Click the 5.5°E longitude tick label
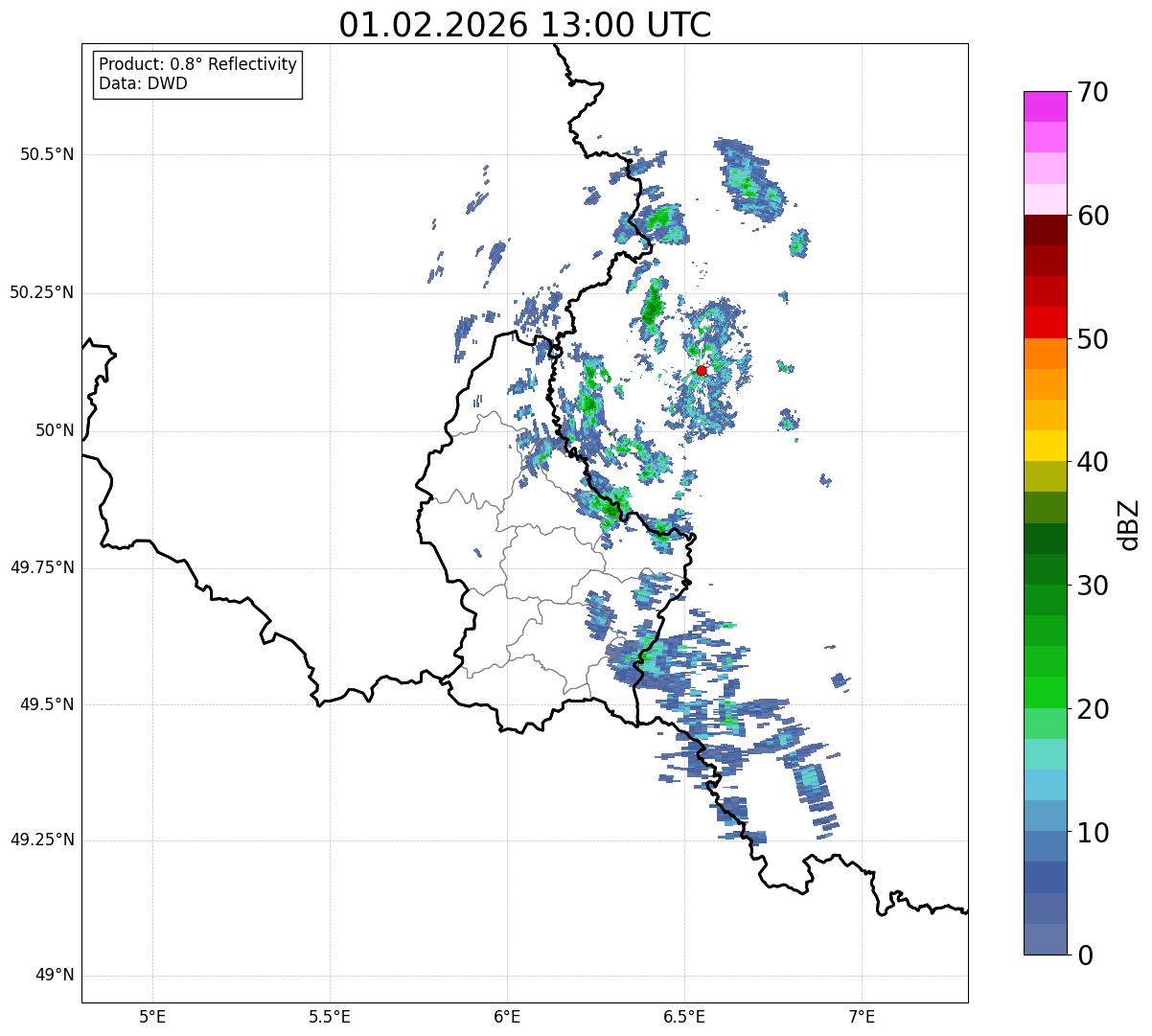Viewport: 1152px width, 1036px height. 330,1016
